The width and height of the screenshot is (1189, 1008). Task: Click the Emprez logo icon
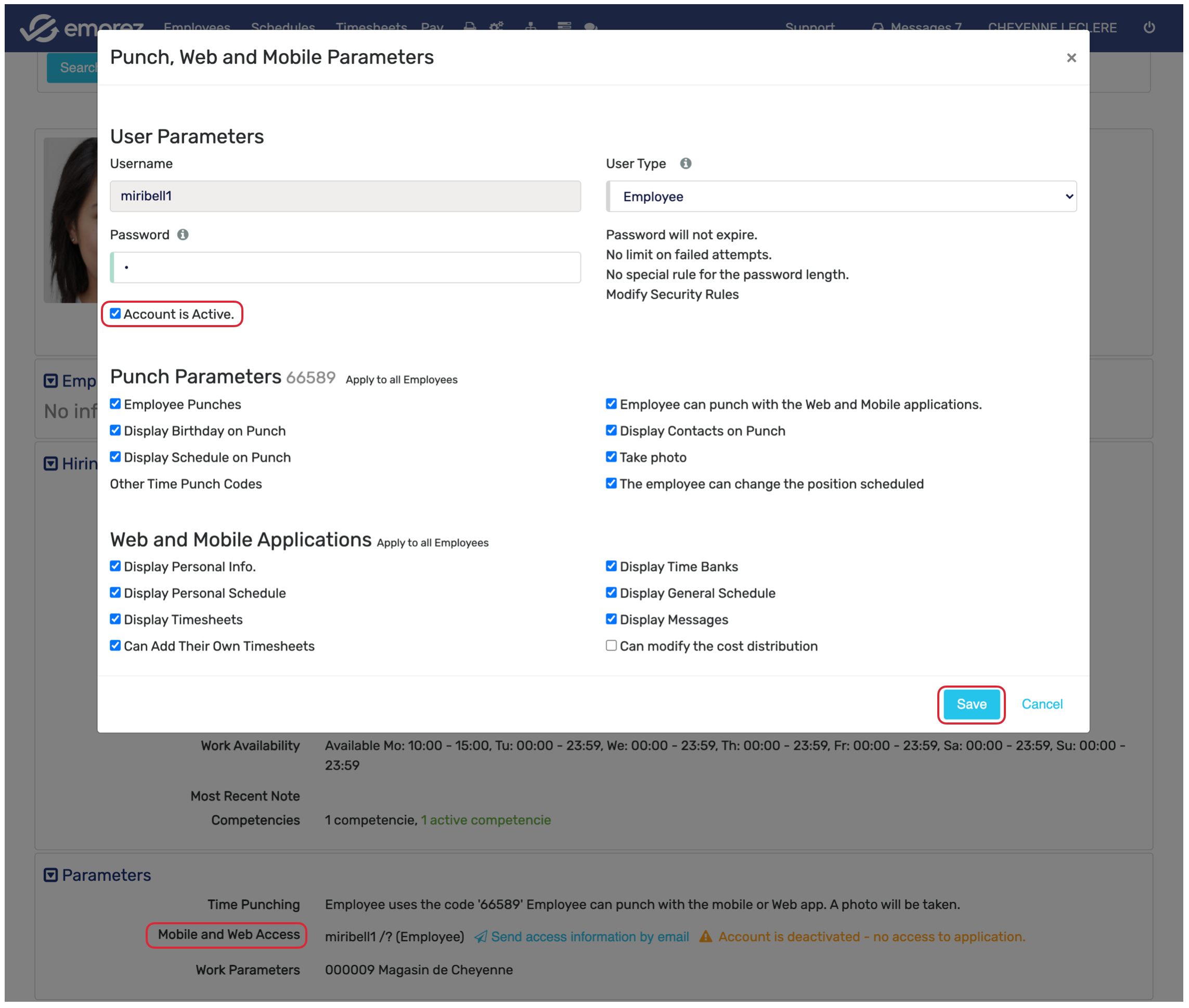[39, 28]
